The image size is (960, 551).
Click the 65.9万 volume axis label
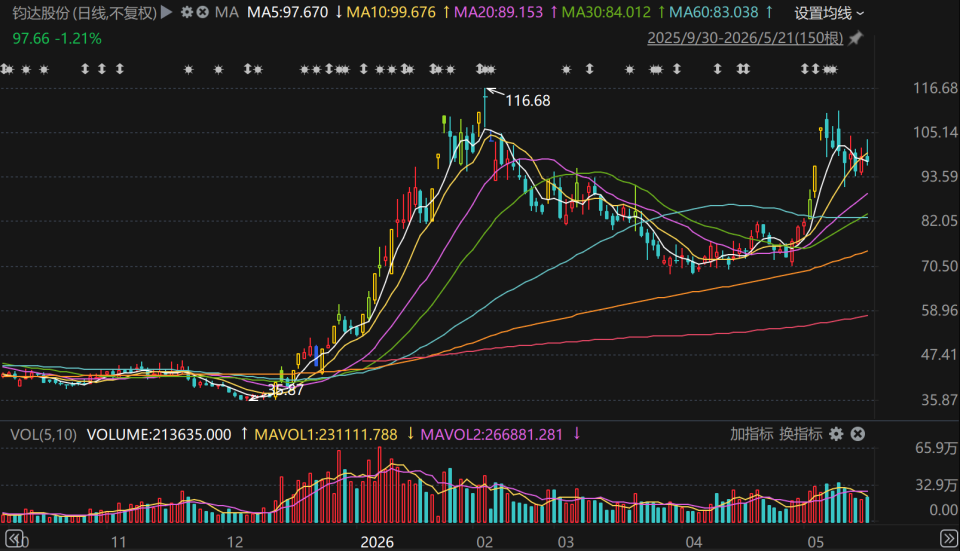936,448
